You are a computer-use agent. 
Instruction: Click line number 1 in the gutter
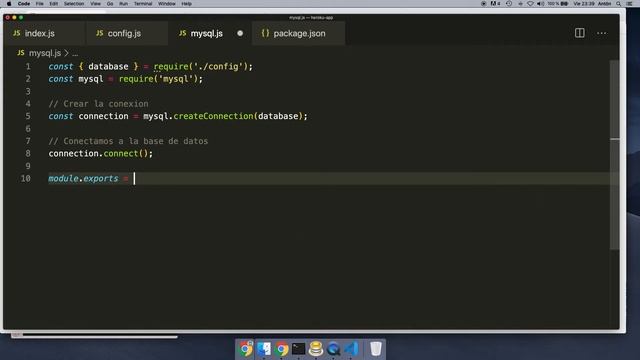point(28,67)
